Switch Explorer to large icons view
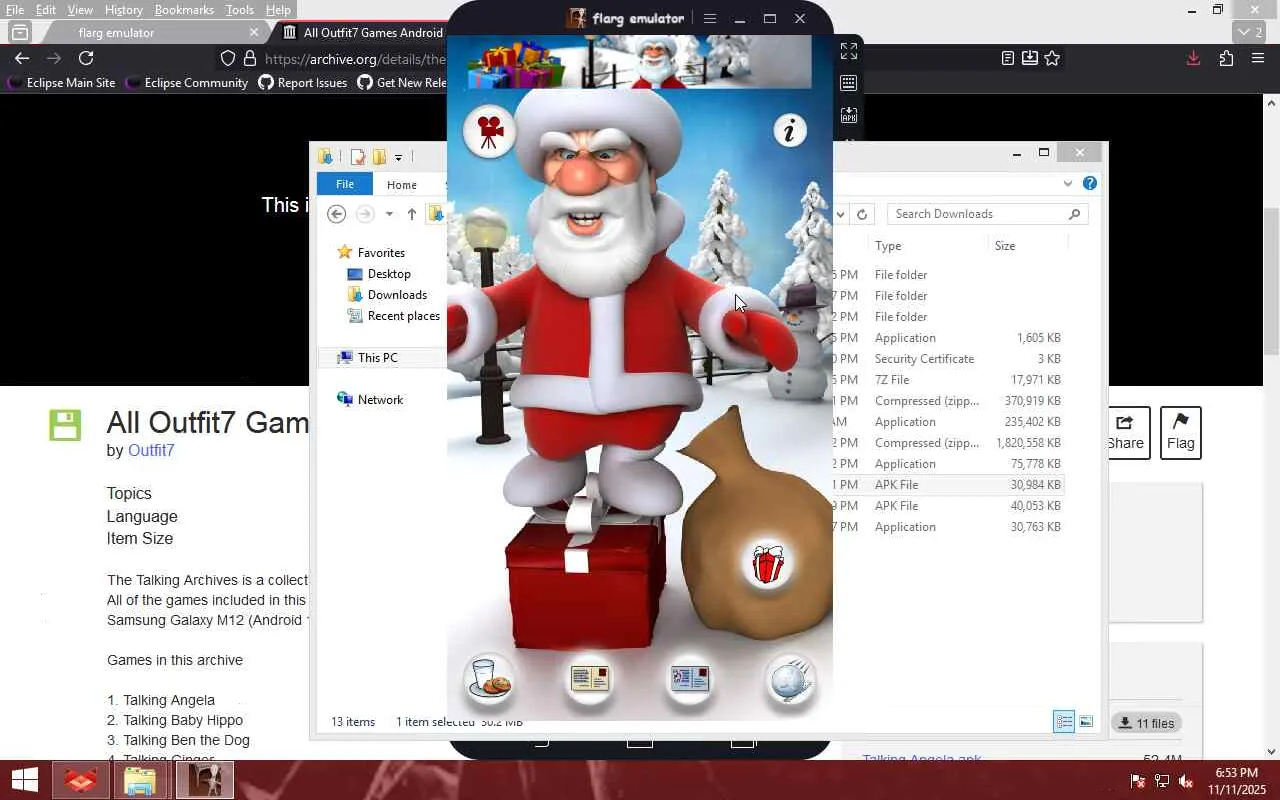 1086,722
